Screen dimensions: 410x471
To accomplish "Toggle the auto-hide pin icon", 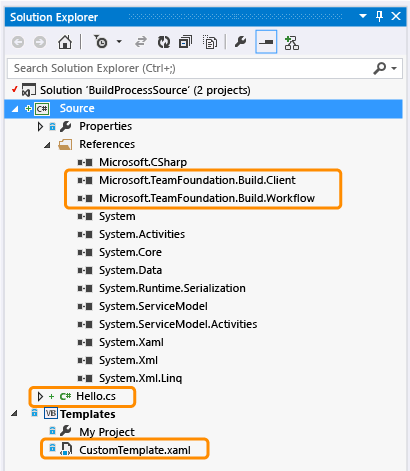I will pos(379,16).
